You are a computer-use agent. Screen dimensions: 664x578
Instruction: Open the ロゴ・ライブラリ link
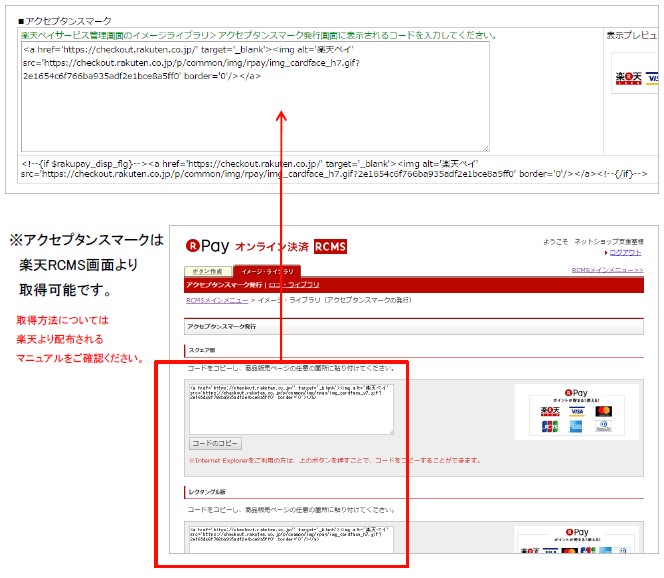294,285
